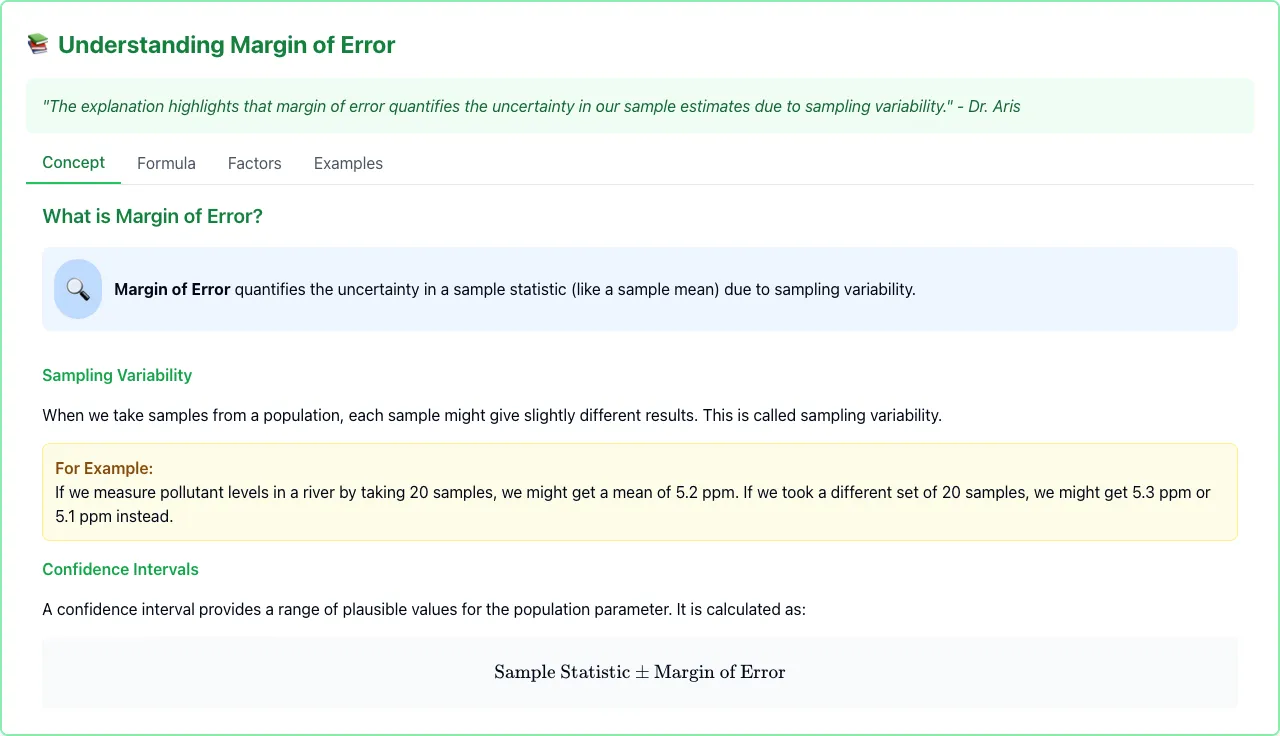
Task: Click the confidence interval description paragraph
Action: pos(424,609)
